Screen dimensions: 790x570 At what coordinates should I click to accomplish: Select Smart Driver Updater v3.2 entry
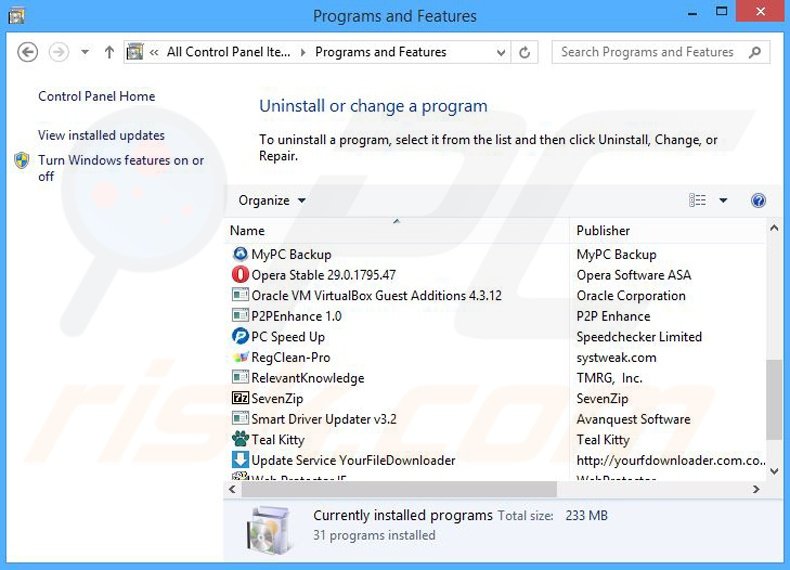coord(323,419)
